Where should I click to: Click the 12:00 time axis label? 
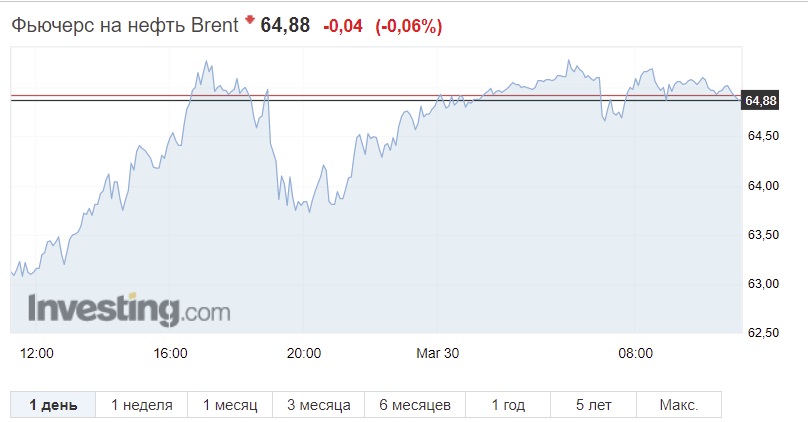coord(37,353)
